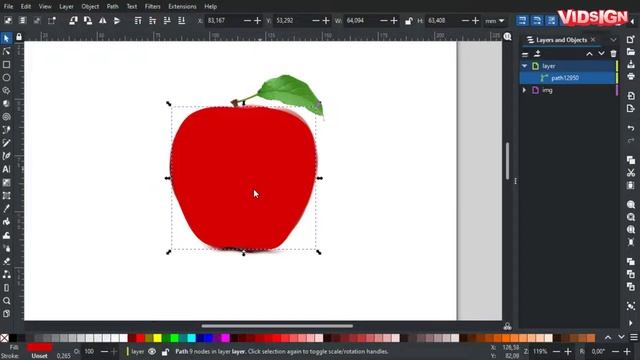Open the Layer menu
Screen dimensions: 640x360
tap(66, 7)
